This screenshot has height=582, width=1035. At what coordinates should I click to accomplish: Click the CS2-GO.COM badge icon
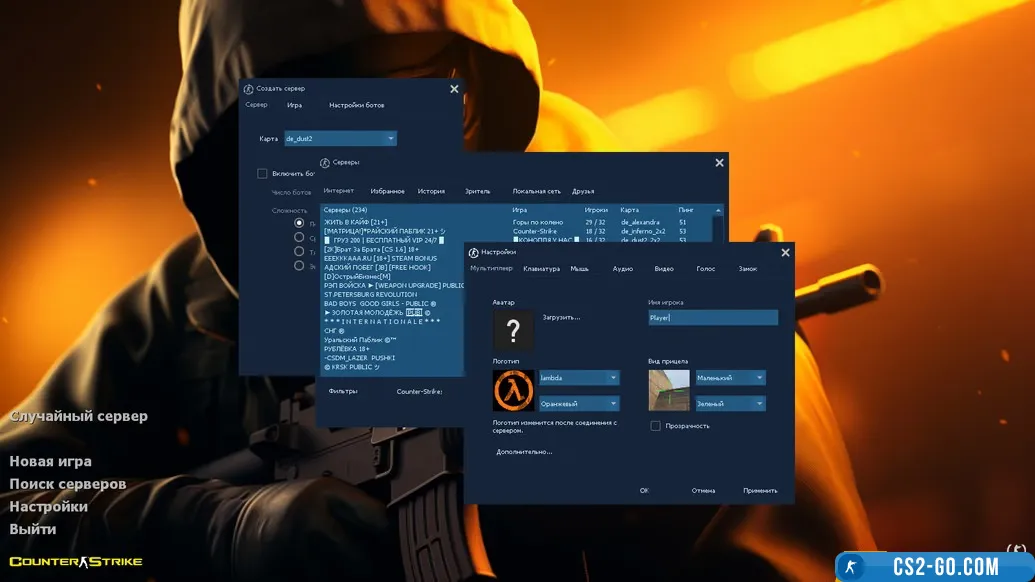pyautogui.click(x=851, y=566)
